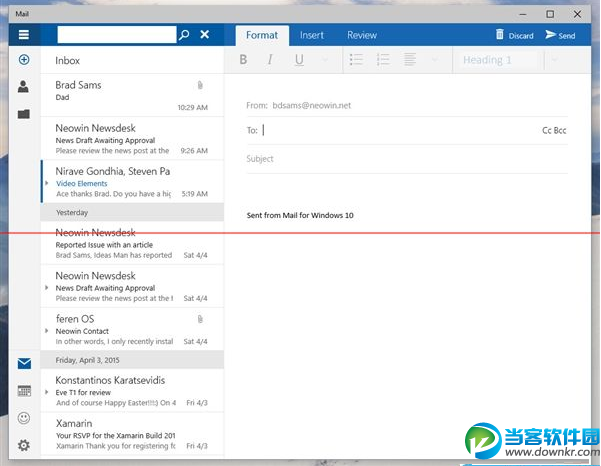Click into the search box
This screenshot has width=601, height=466.
(117, 35)
